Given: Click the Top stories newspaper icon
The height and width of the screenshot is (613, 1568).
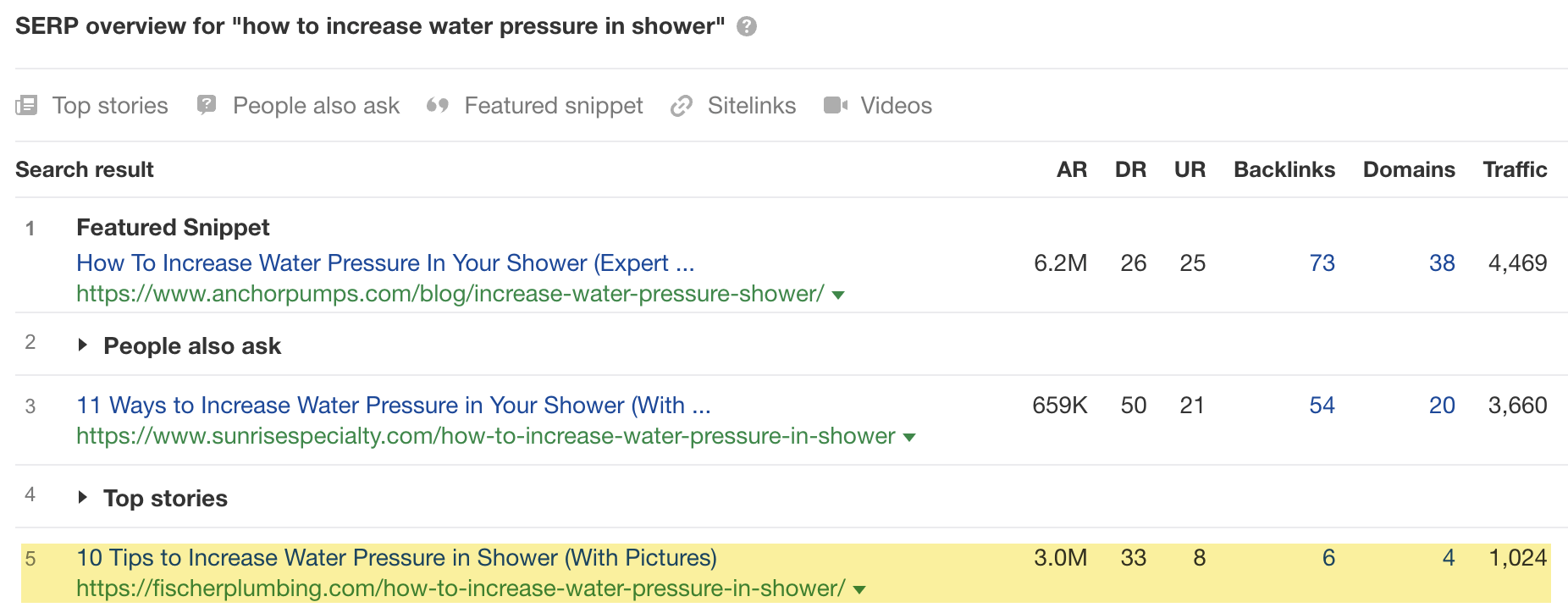Looking at the screenshot, I should pos(26,106).
